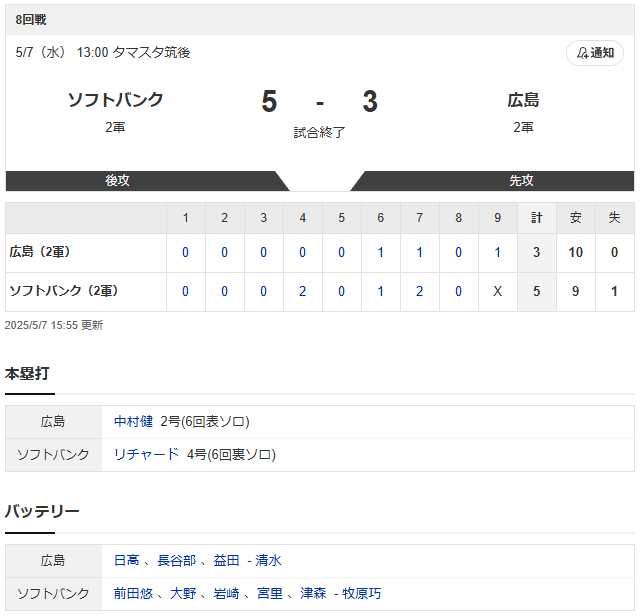The width and height of the screenshot is (640, 616).
Task: Click the ソフトバンク（2軍） row label in scoreboard
Action: coord(64,291)
